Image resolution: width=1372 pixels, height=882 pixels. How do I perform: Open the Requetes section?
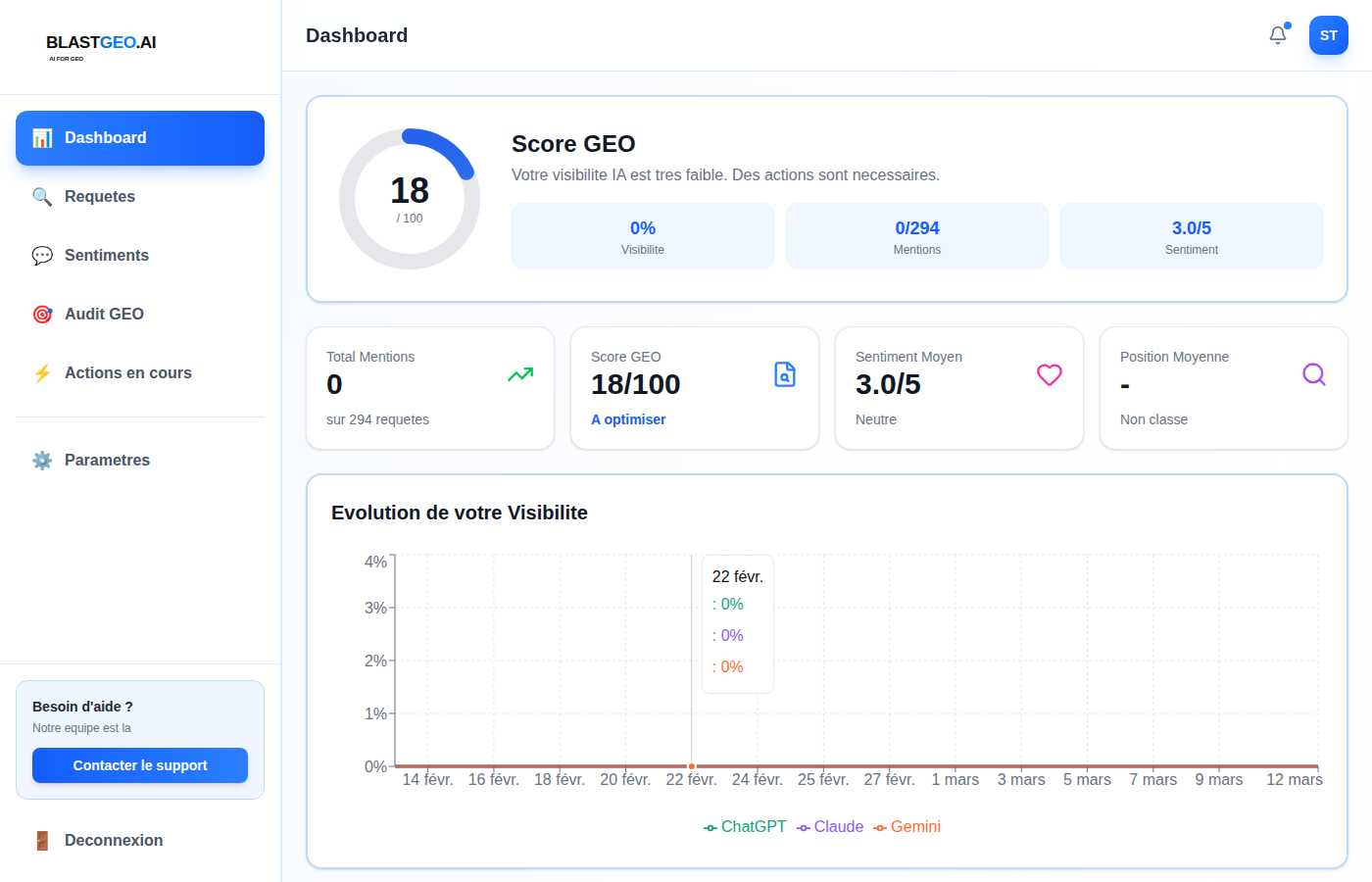point(140,197)
